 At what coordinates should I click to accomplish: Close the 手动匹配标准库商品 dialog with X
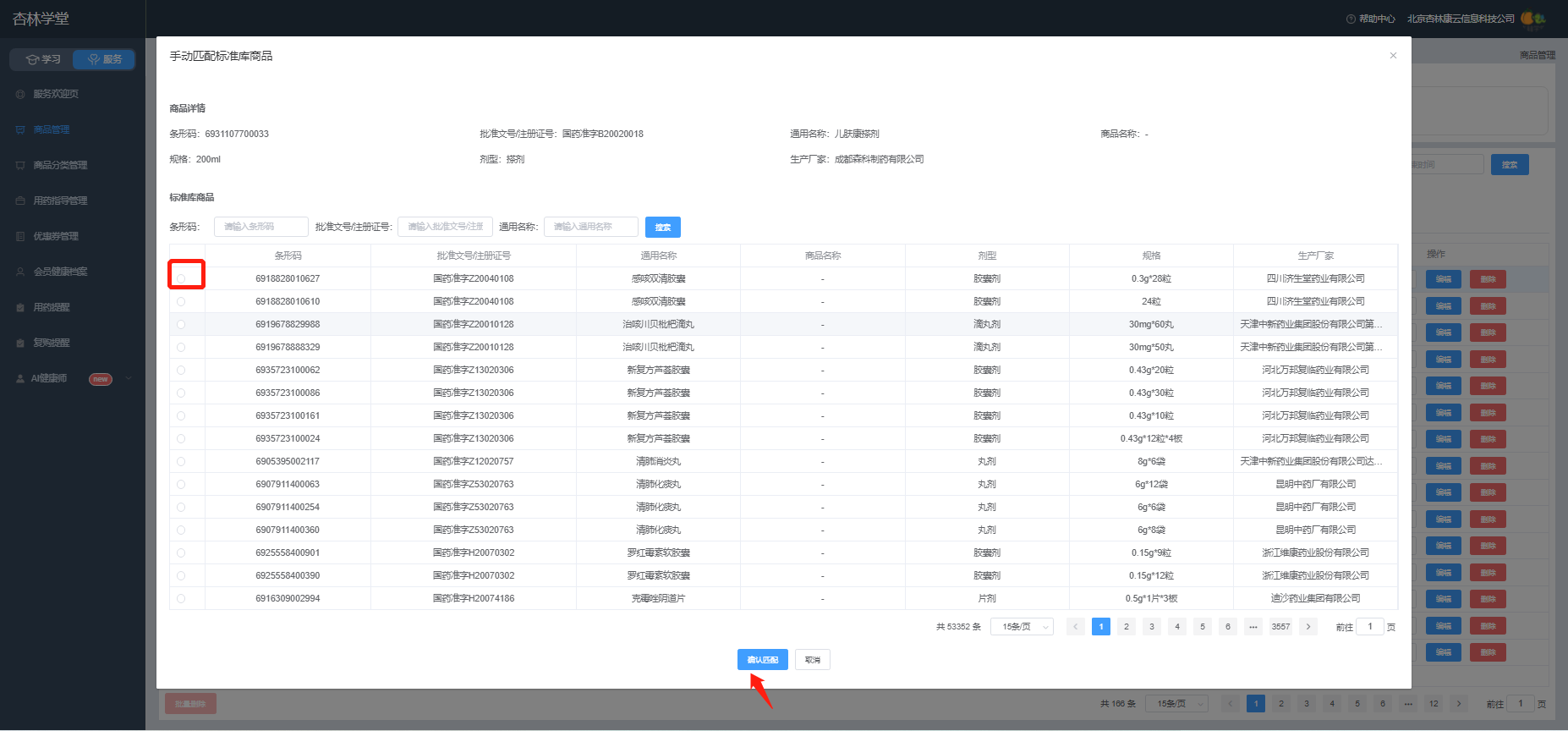1393,56
